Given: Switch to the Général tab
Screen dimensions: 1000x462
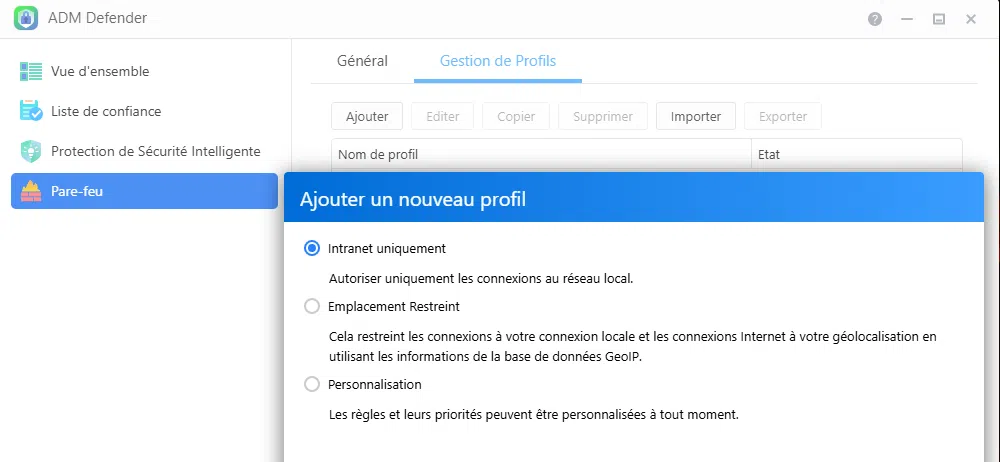Looking at the screenshot, I should point(362,61).
